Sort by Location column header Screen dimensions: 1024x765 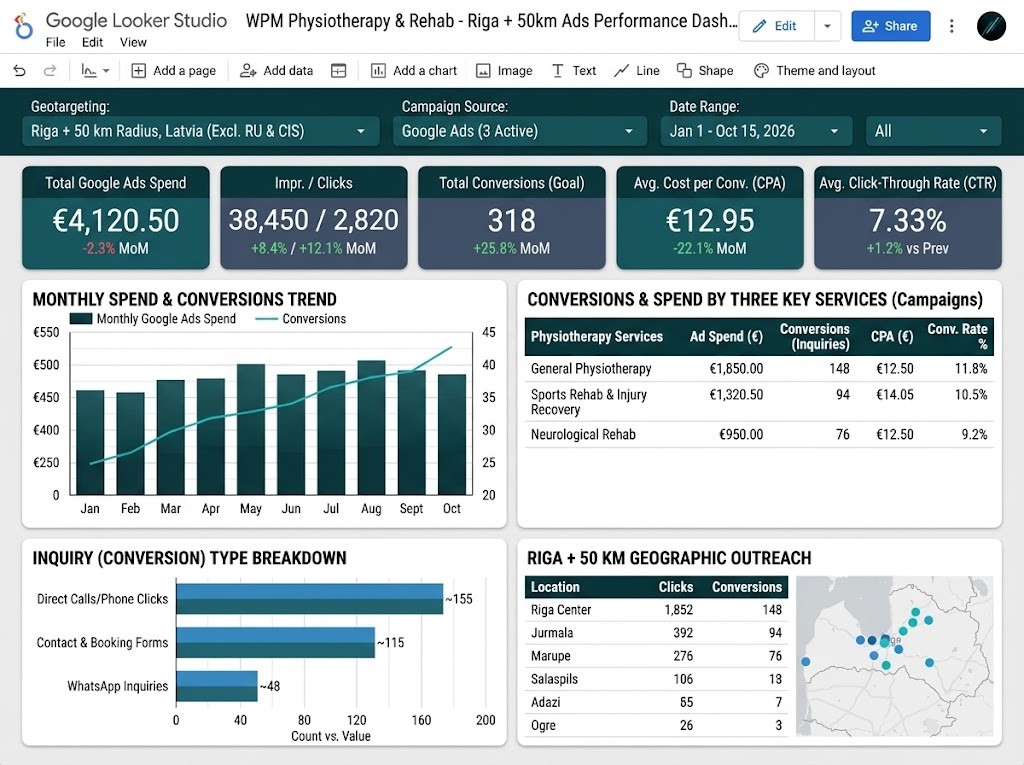pyautogui.click(x=554, y=587)
